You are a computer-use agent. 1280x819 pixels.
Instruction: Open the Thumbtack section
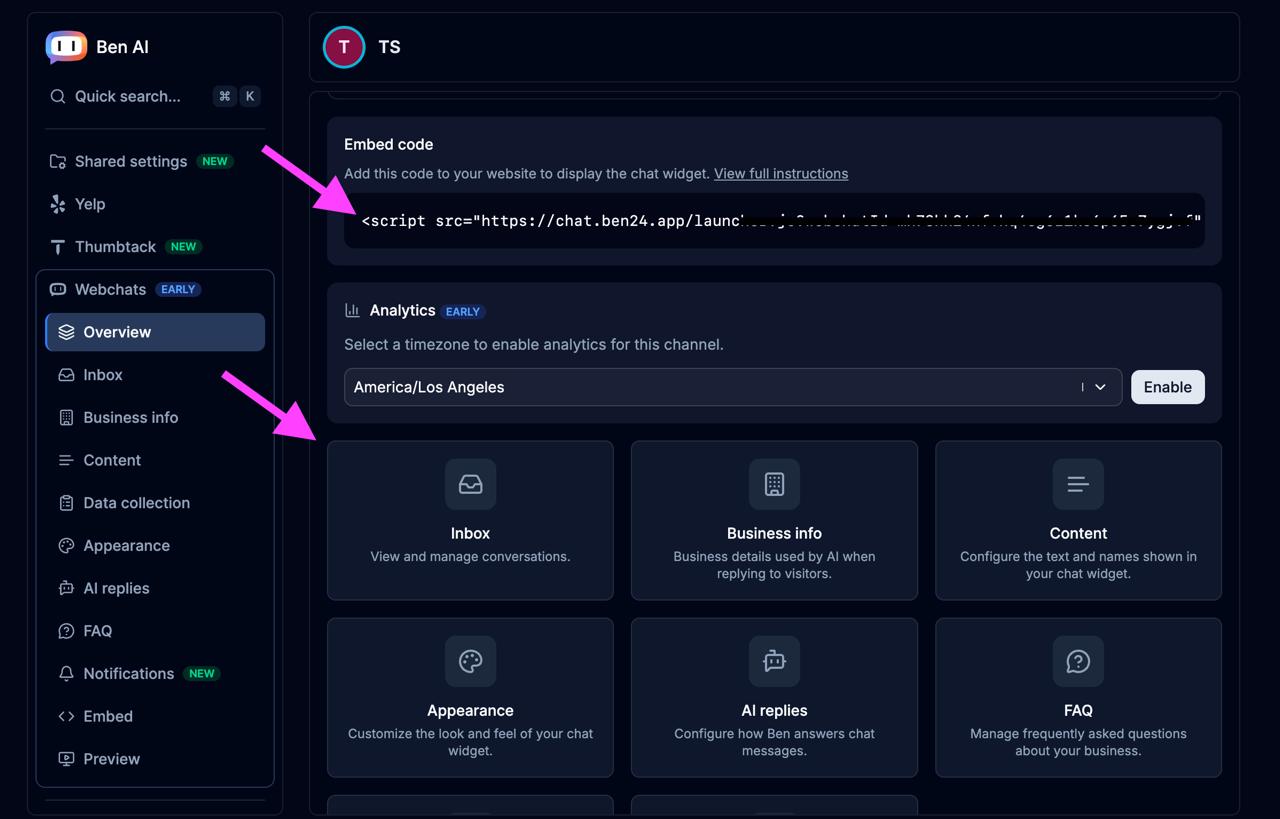click(154, 247)
